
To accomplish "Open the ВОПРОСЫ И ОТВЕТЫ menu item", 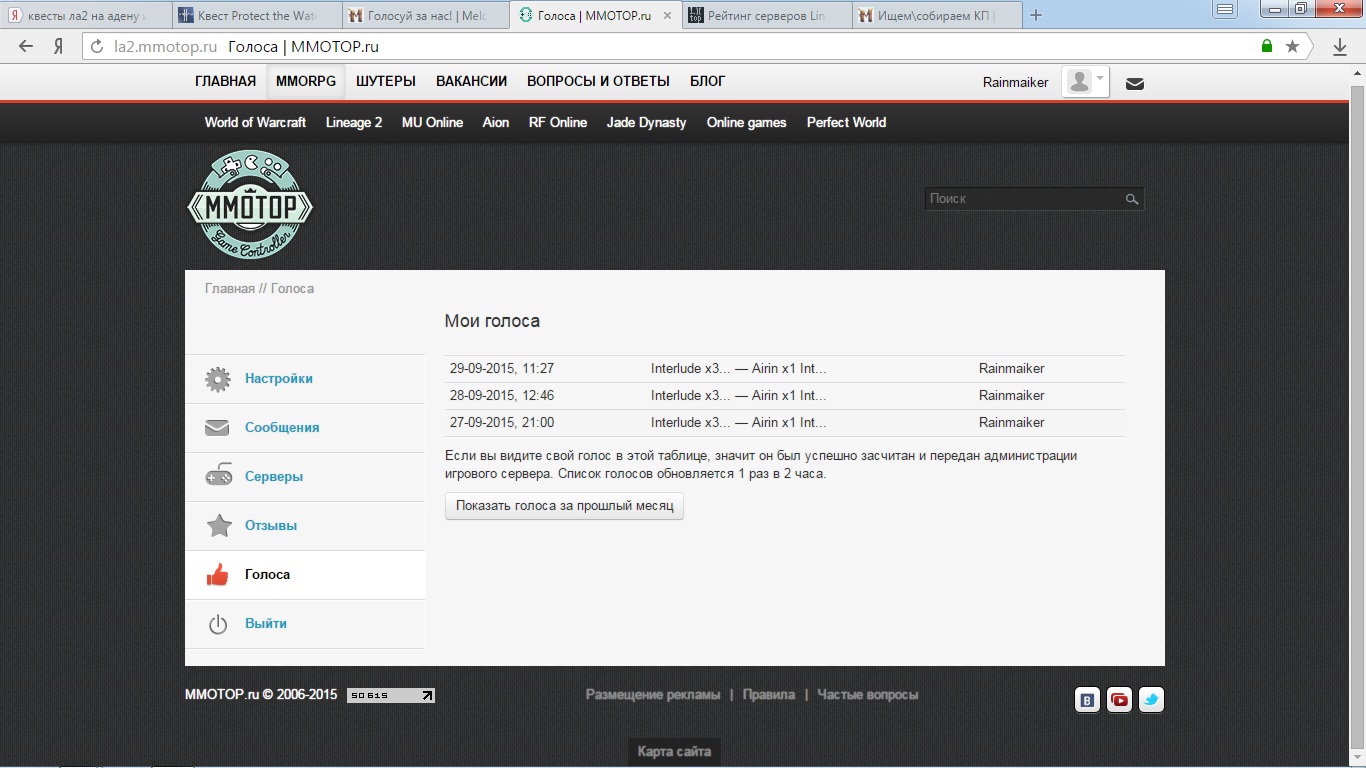I will coord(598,81).
